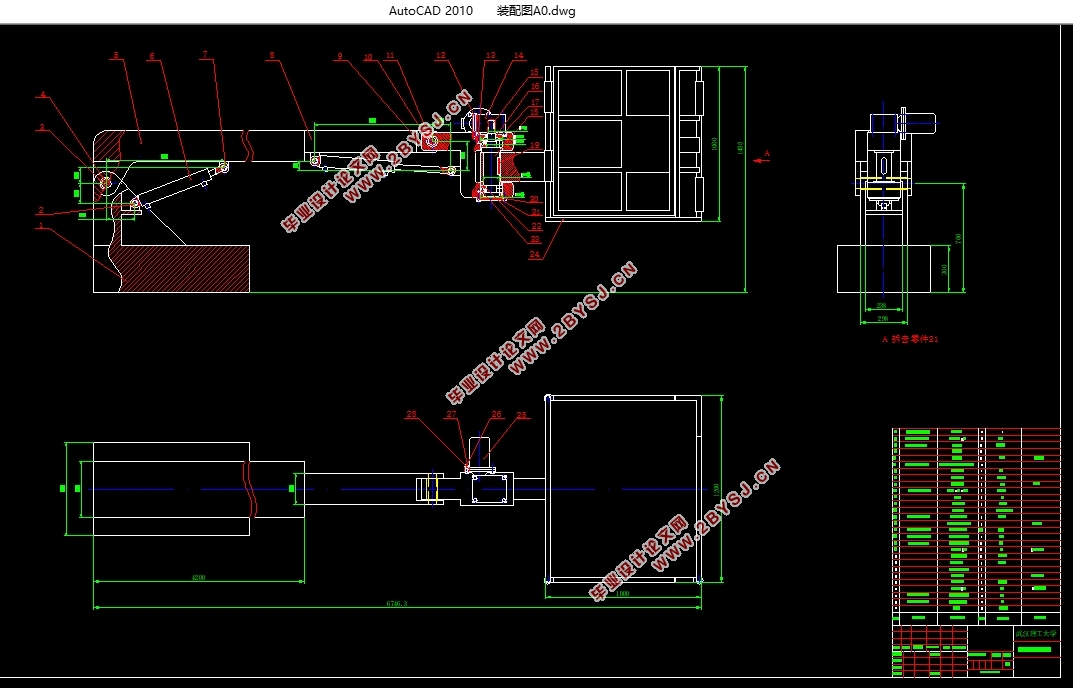Select balloon label 18
The image size is (1073, 688).
click(535, 112)
